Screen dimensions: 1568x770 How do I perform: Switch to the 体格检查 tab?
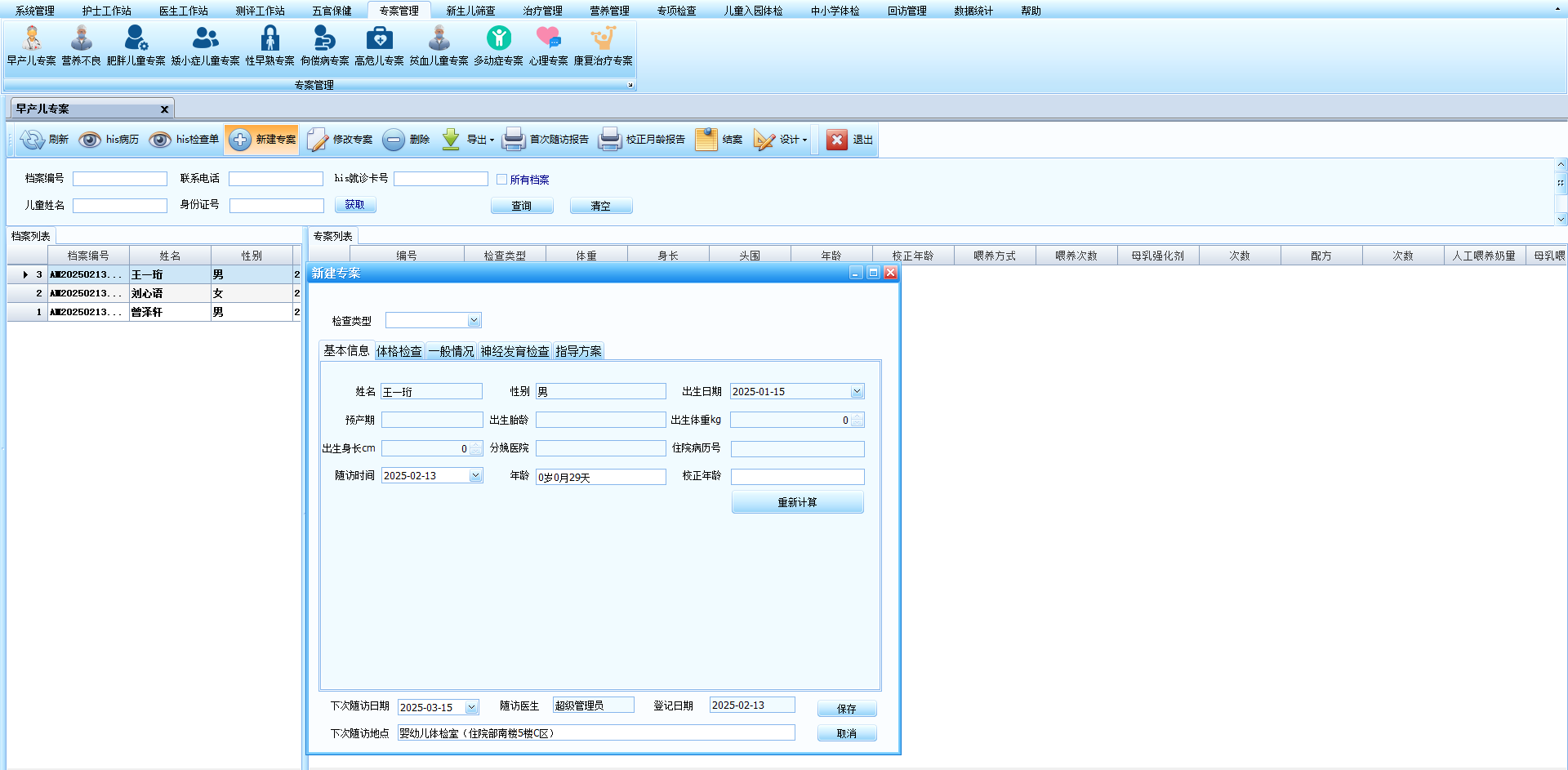tap(399, 351)
